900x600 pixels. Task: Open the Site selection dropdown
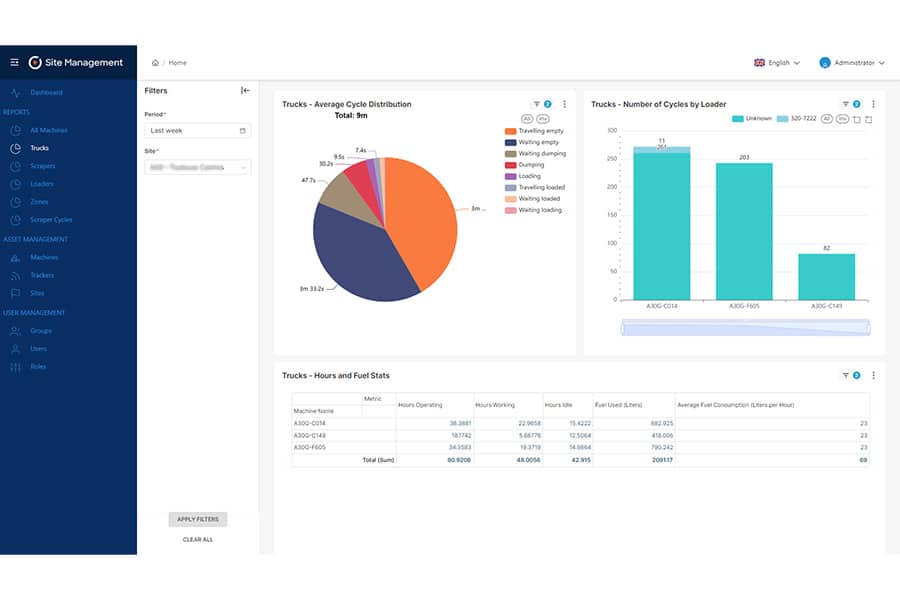(197, 167)
